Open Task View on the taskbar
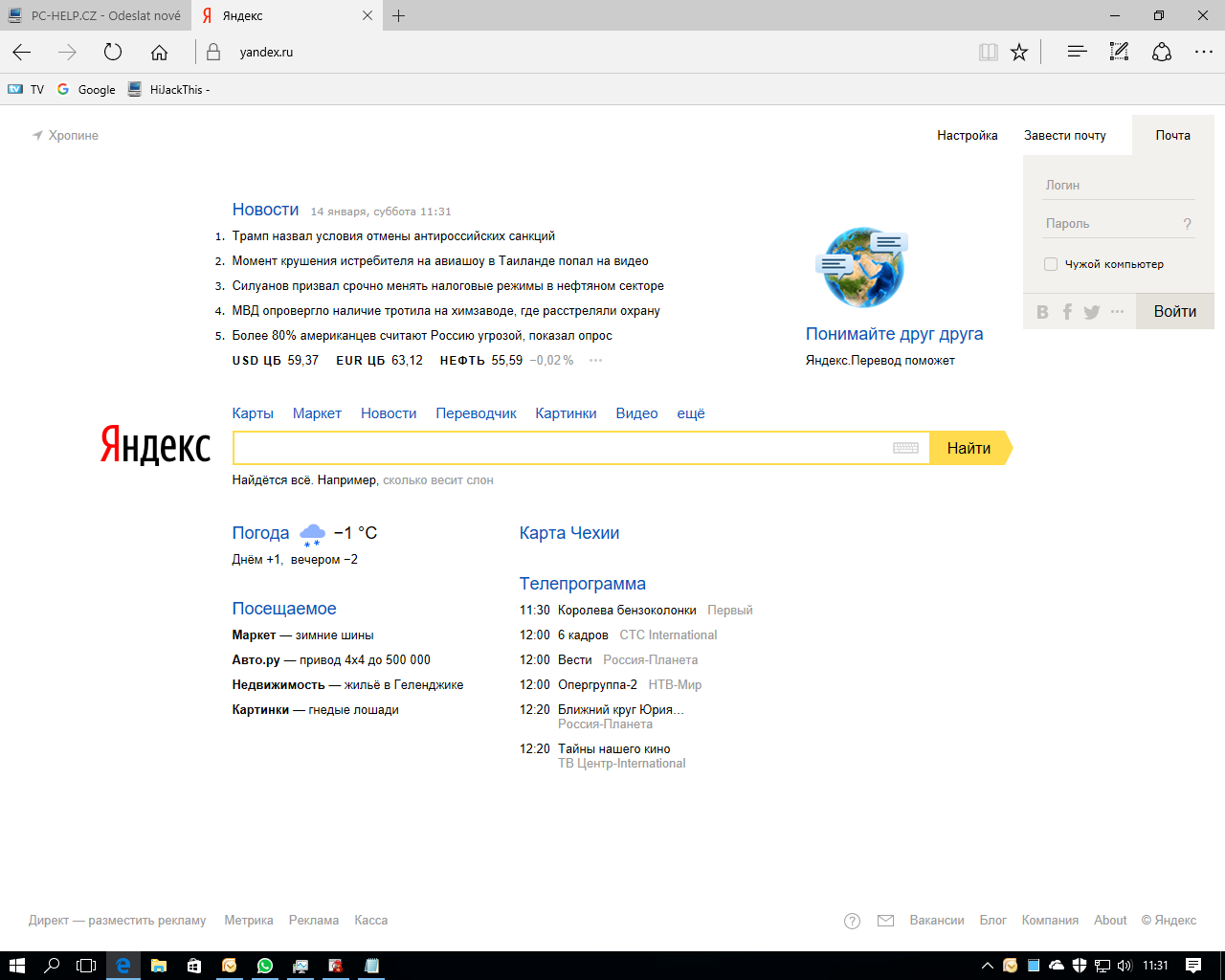 pyautogui.click(x=86, y=966)
